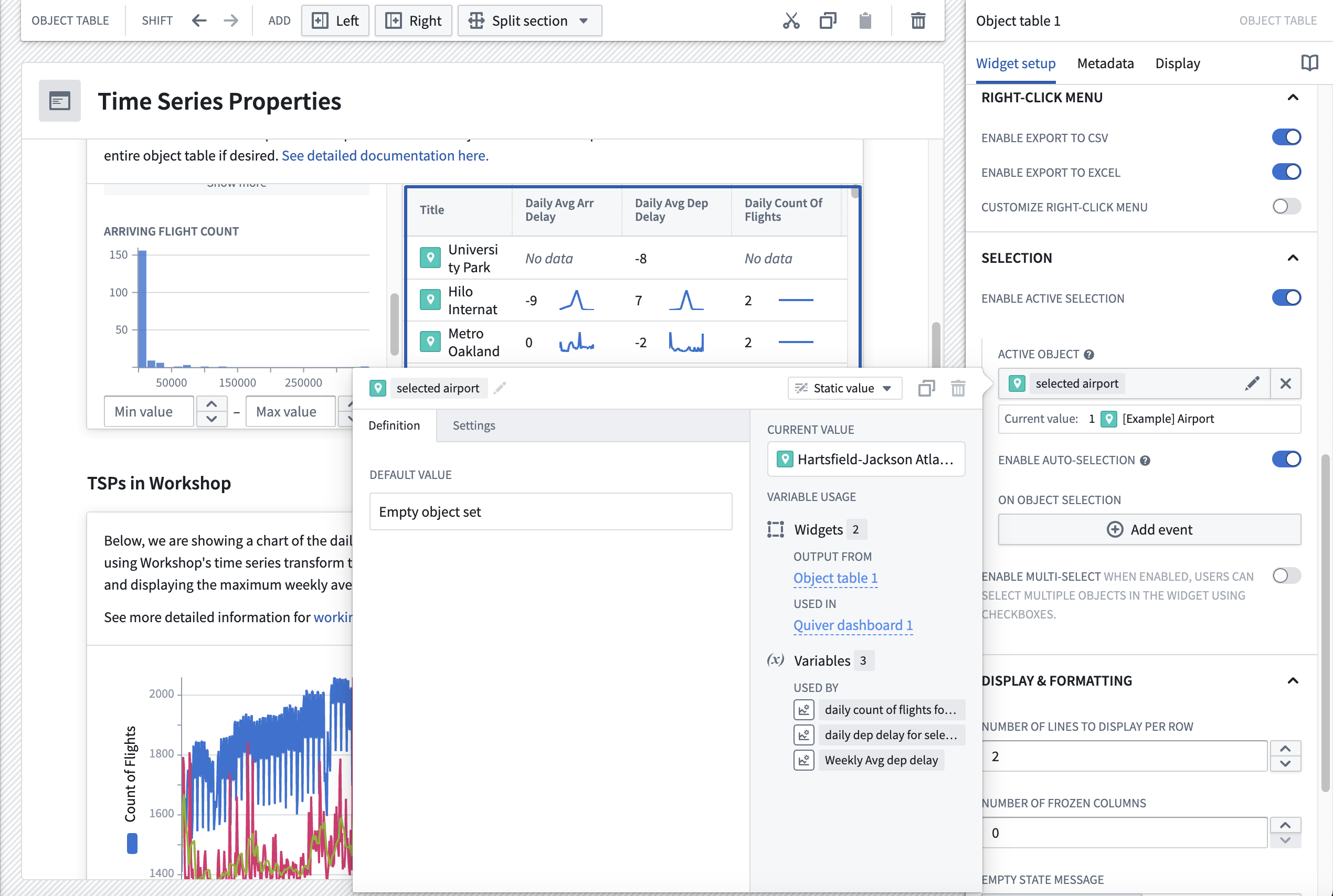
Task: Turn off Enable Auto-Selection
Action: pyautogui.click(x=1286, y=460)
